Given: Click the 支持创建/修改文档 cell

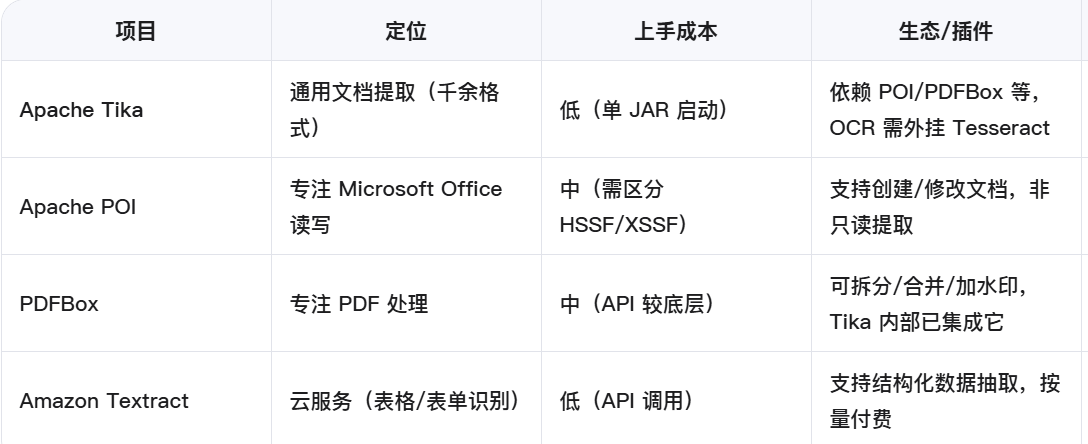Looking at the screenshot, I should pyautogui.click(x=939, y=207).
